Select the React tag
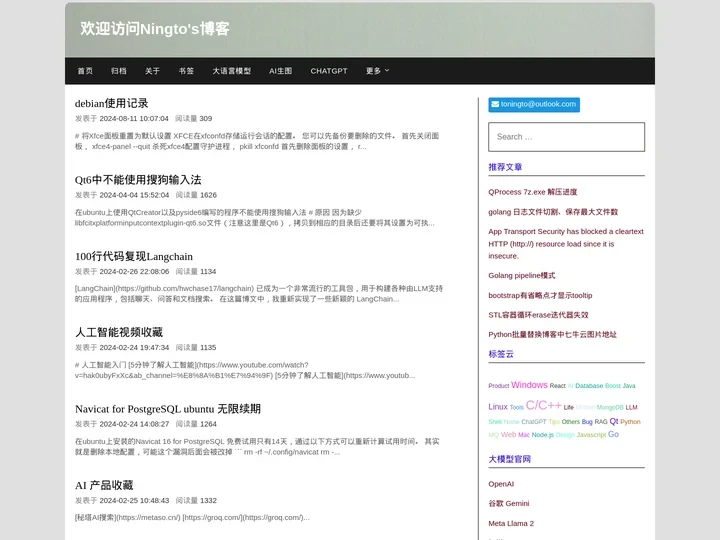The image size is (720, 540). point(557,386)
